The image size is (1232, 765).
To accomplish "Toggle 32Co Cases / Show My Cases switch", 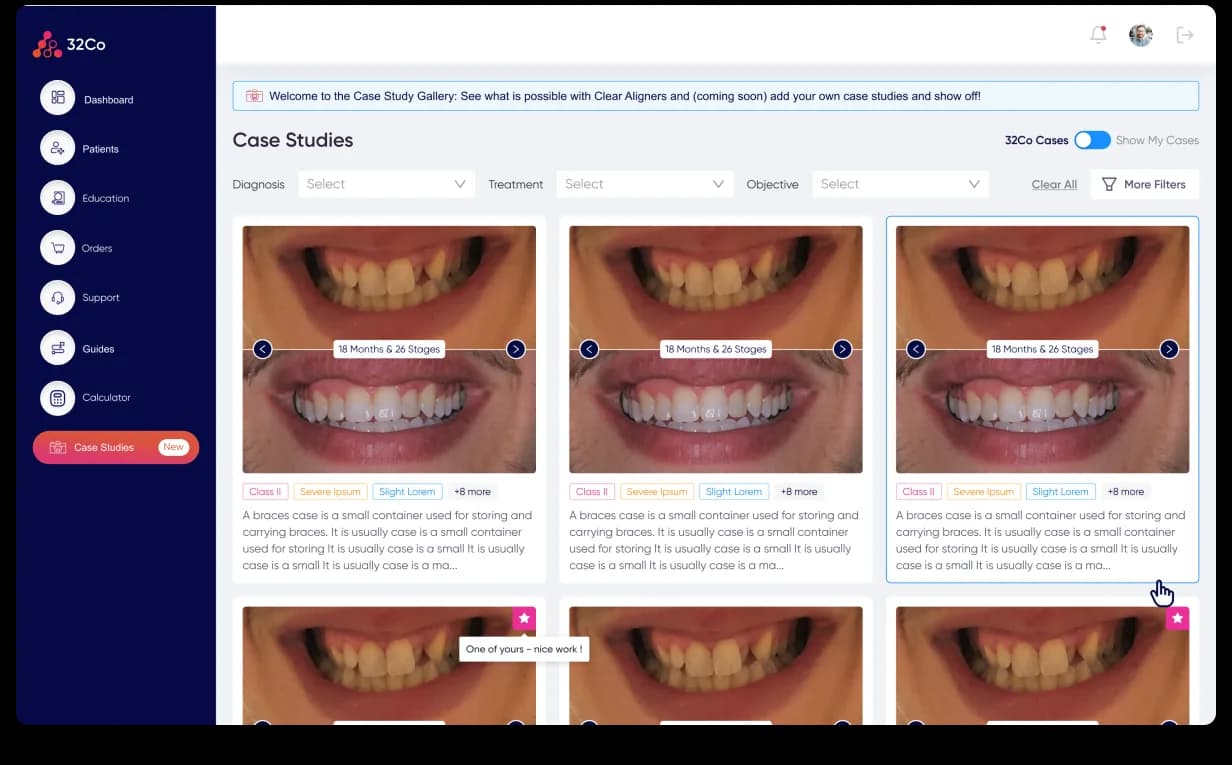I will tap(1092, 140).
